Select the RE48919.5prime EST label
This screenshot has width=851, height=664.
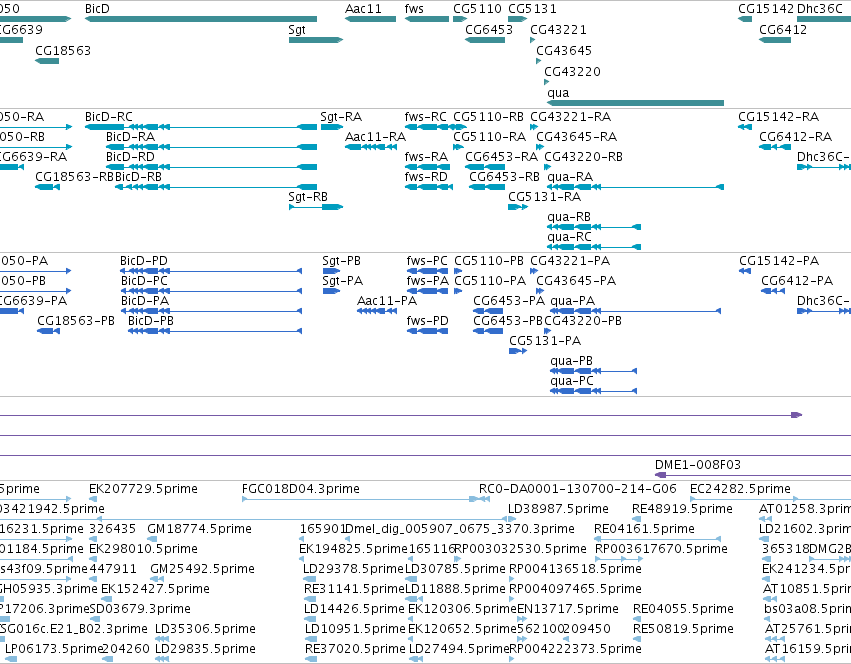click(682, 509)
